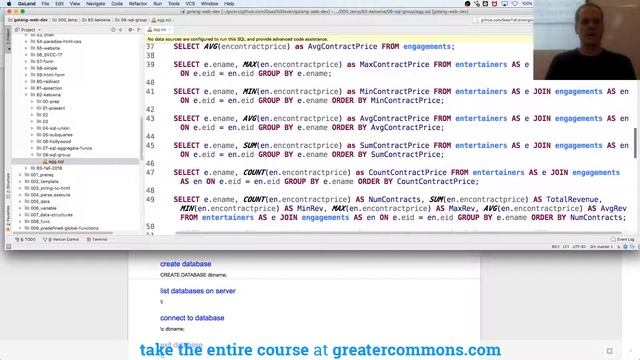Expand the 57-form folder
Screen dimensions: 640x360
(27, 61)
